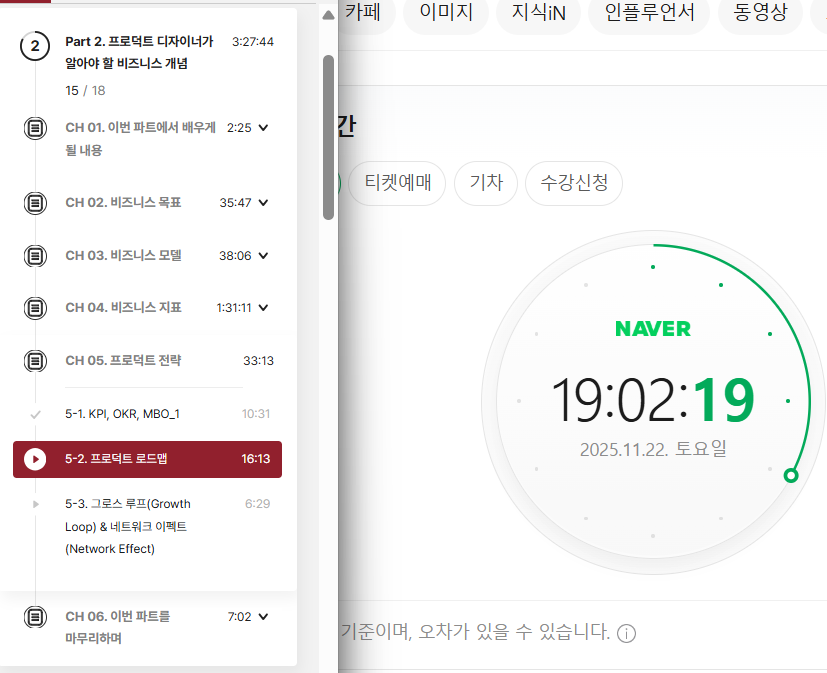The width and height of the screenshot is (827, 673).
Task: Click the 6:29 duration on lesson 5-3
Action: [x=257, y=504]
